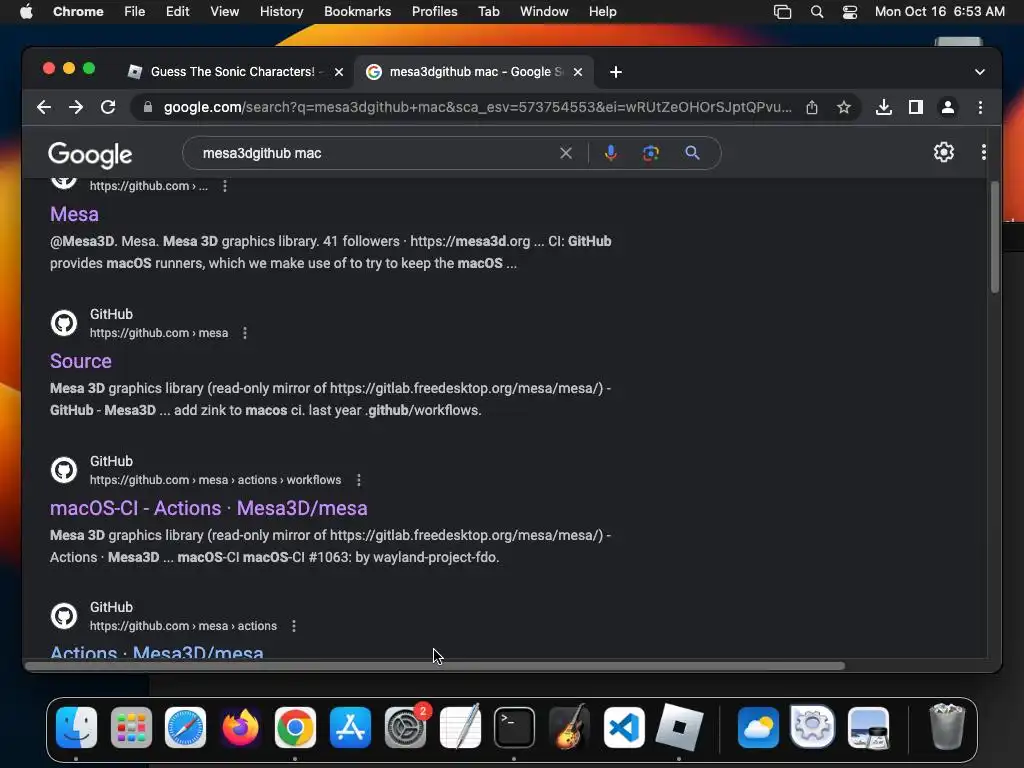
Task: Click the GitHub favicon of the macOS-CI result
Action: coord(64,470)
